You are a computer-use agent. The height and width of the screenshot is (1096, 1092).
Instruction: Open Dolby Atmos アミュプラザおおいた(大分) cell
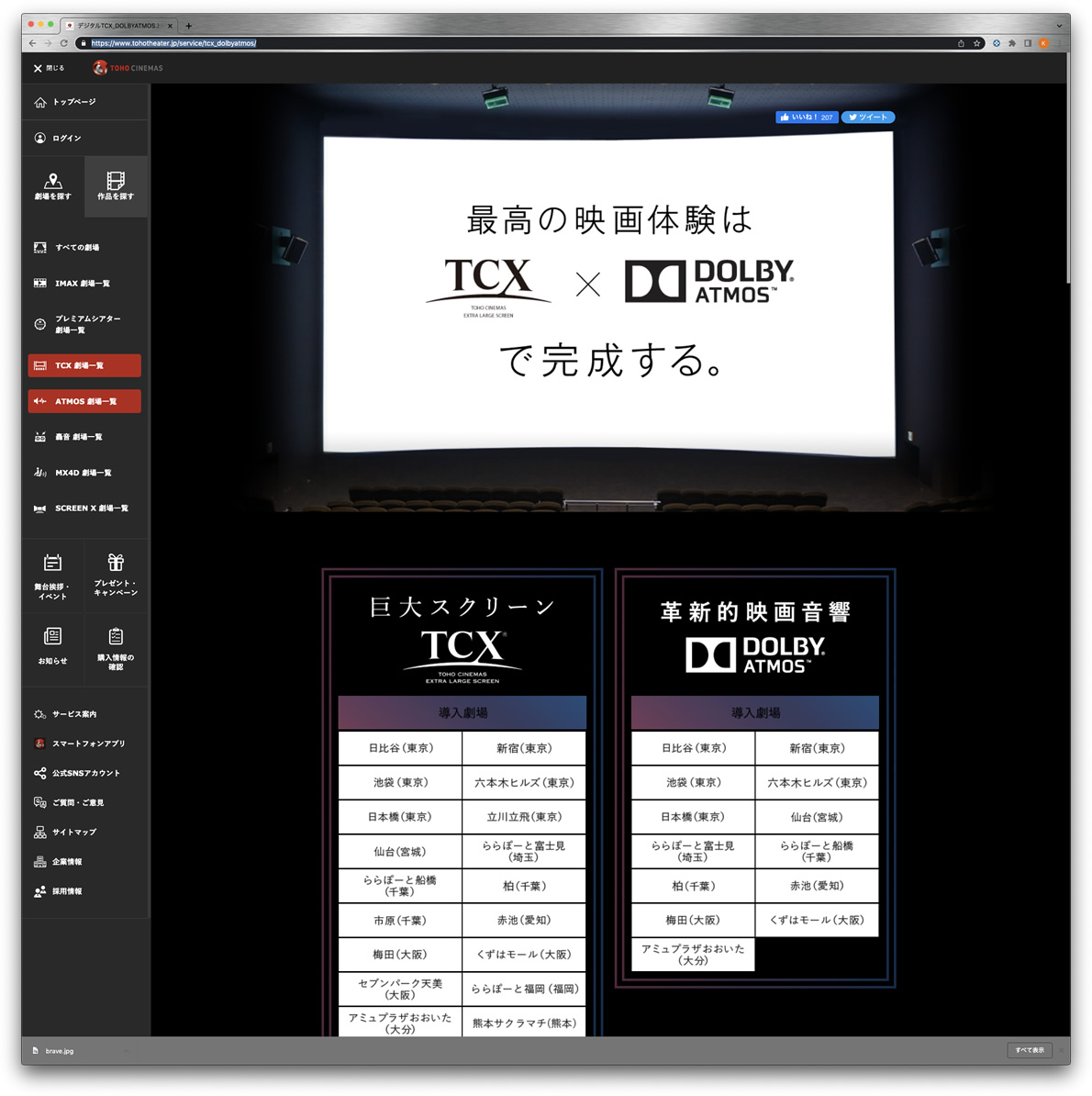coord(693,954)
